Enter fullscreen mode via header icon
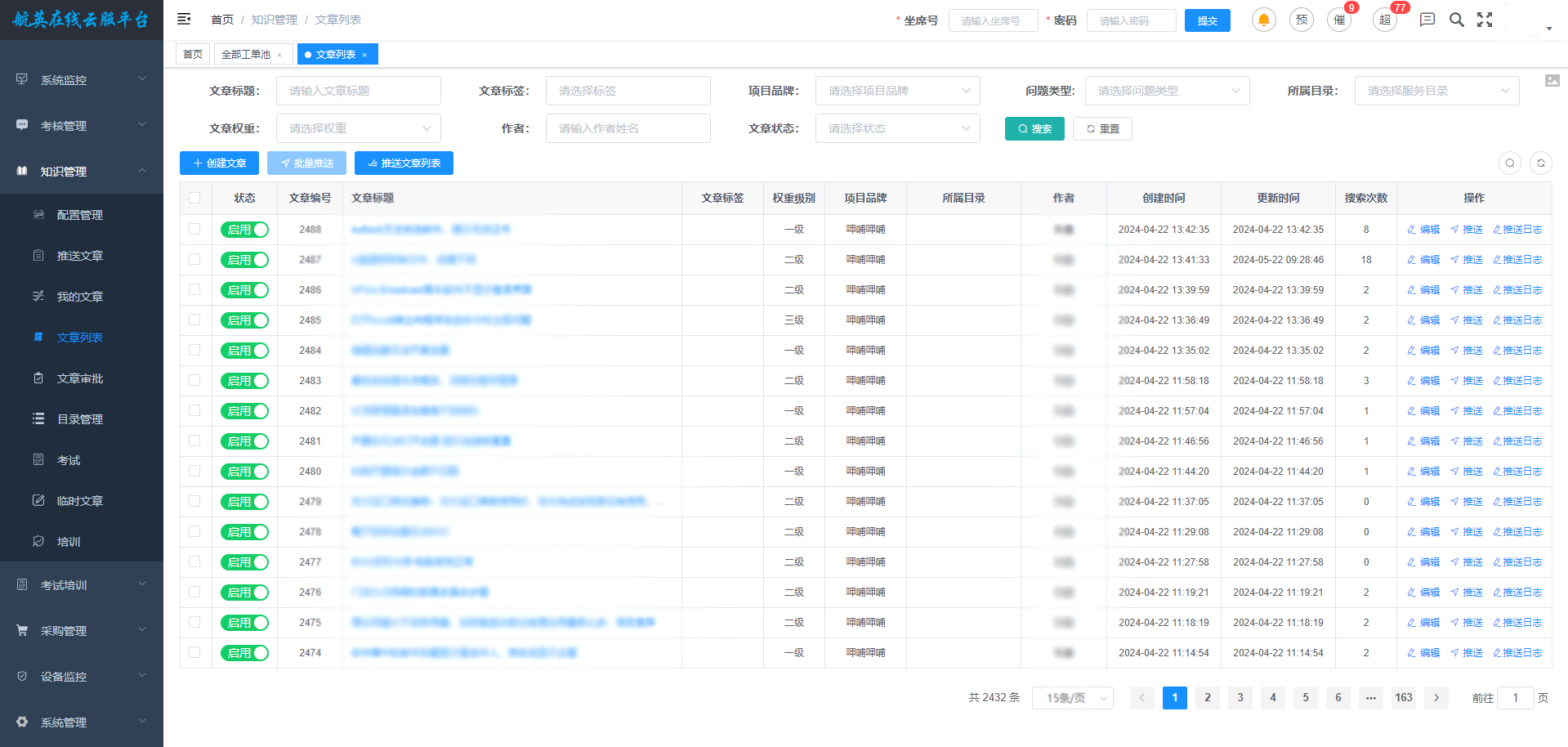The image size is (1568, 747). pos(1485,20)
